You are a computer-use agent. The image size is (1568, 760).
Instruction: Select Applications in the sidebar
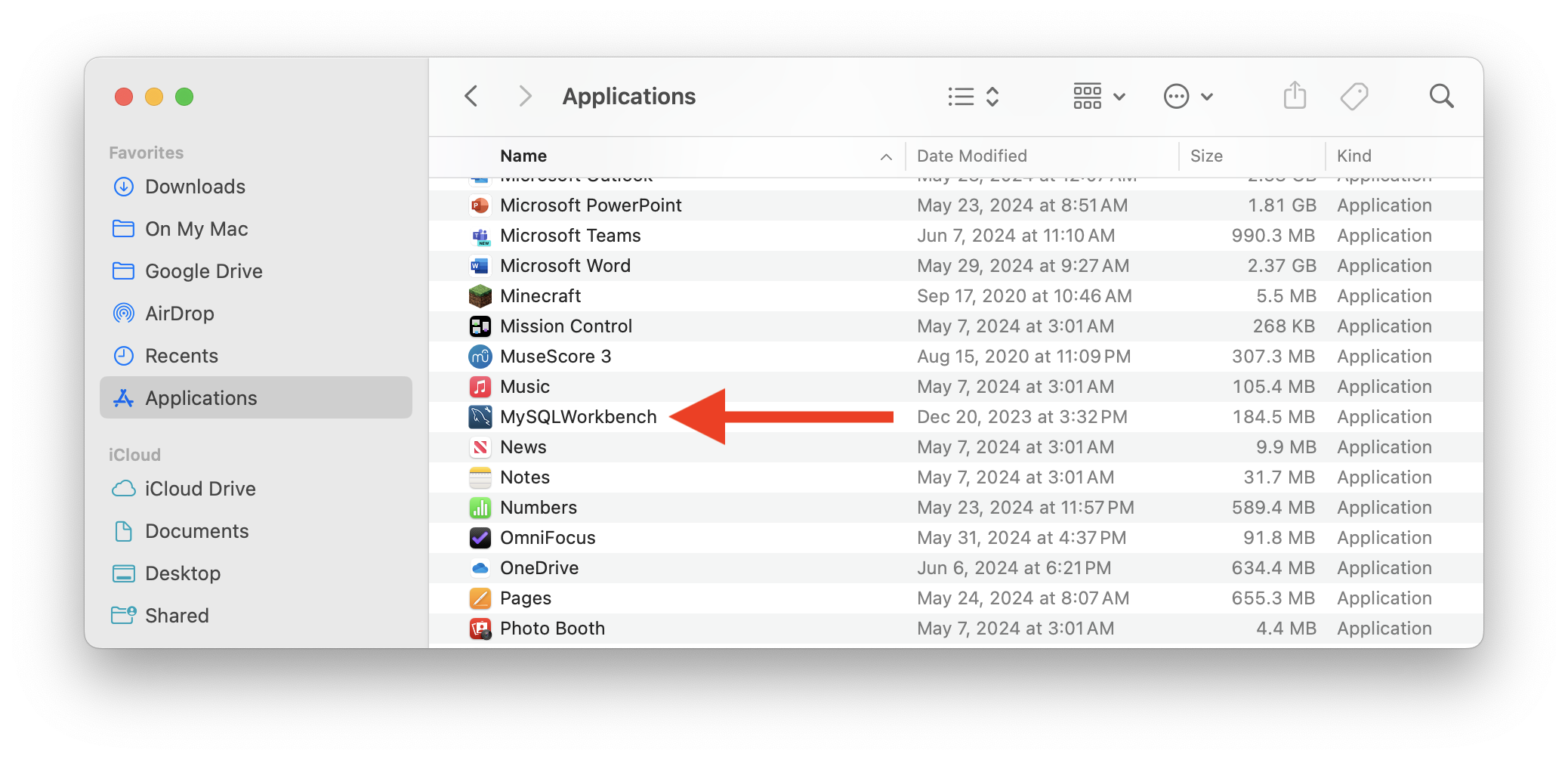coord(255,397)
